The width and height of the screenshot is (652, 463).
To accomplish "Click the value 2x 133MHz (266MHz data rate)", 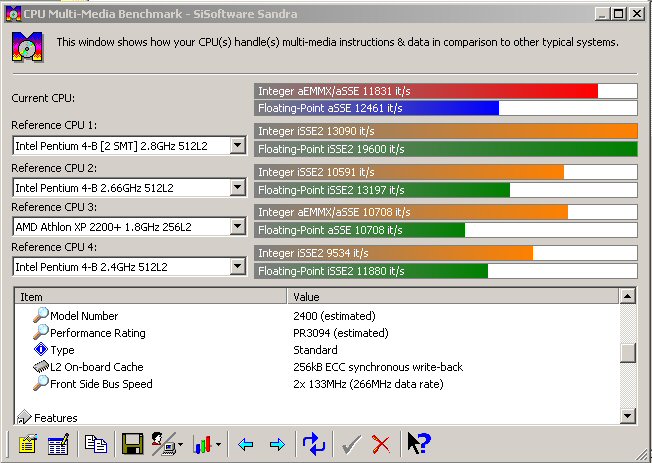I will [368, 384].
